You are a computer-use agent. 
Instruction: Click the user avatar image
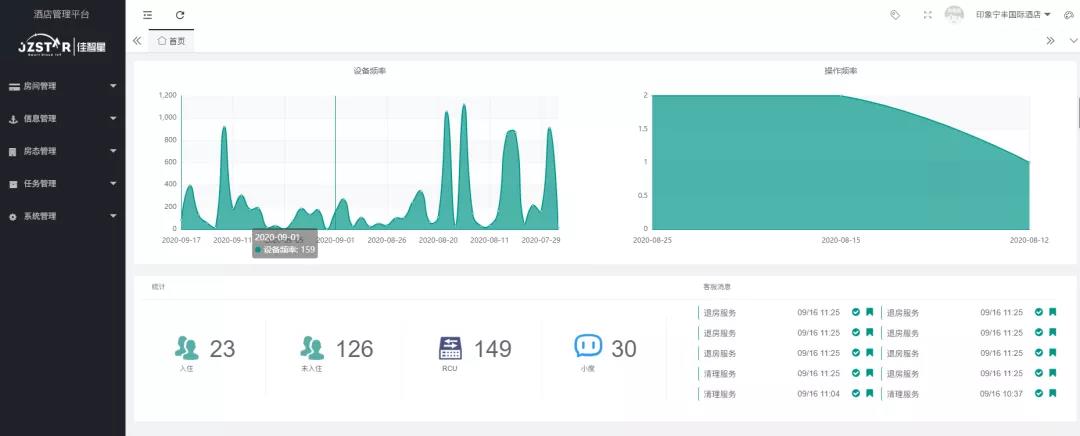point(954,15)
